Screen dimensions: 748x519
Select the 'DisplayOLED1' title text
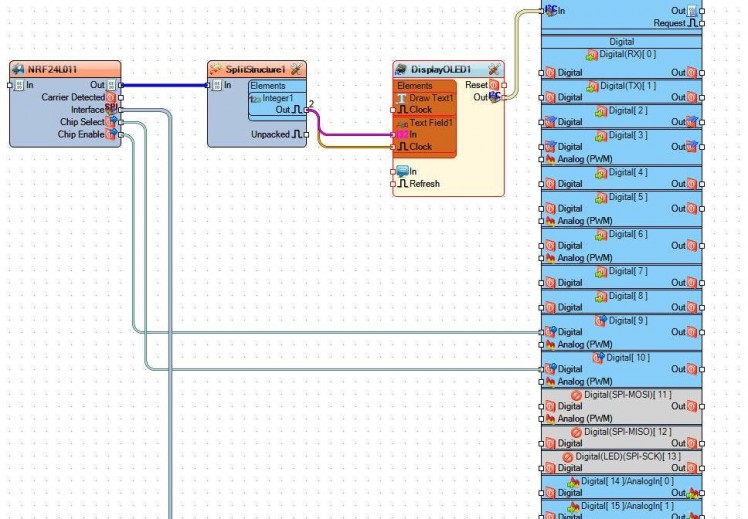tap(441, 70)
